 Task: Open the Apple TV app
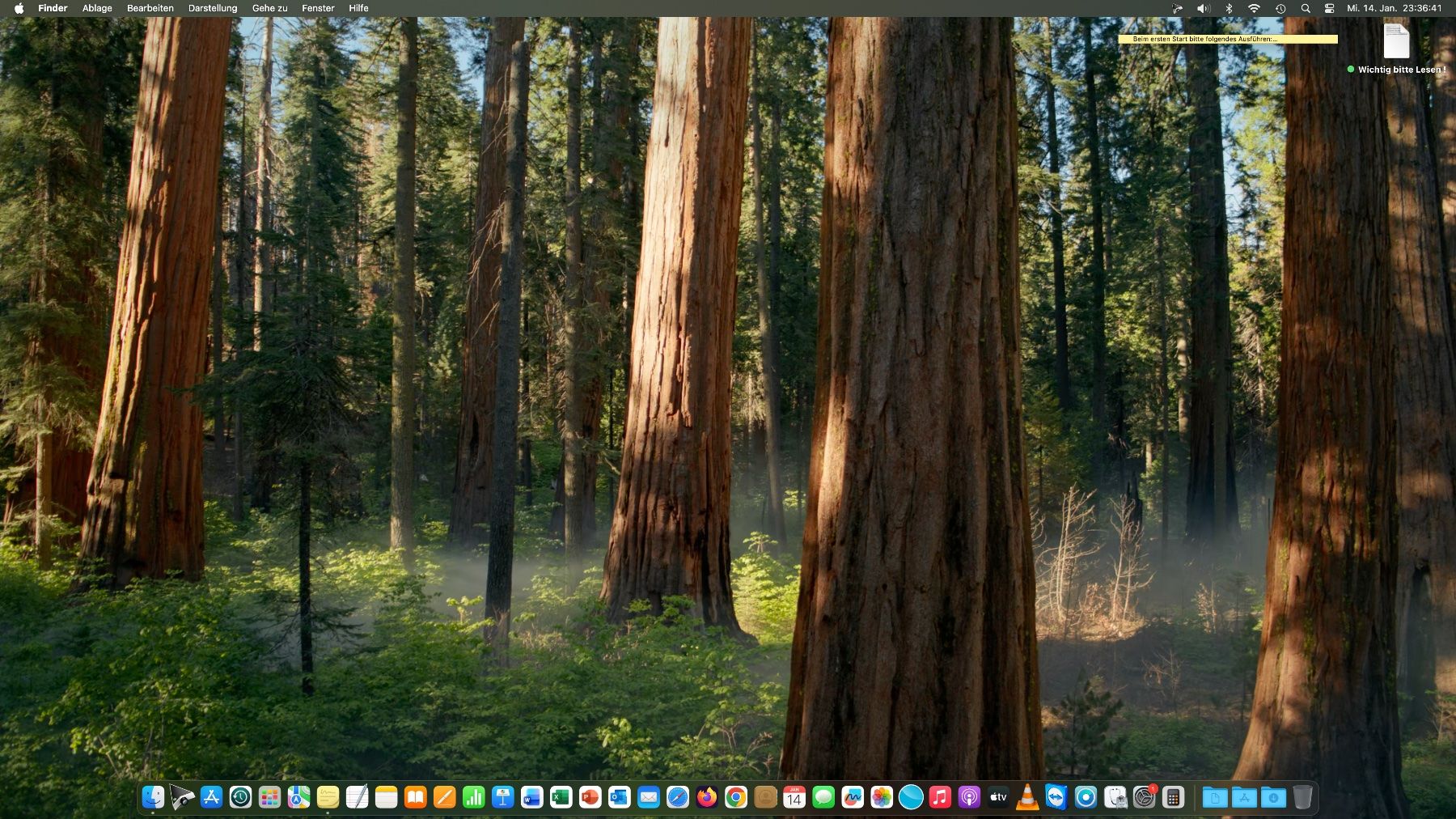pos(997,798)
